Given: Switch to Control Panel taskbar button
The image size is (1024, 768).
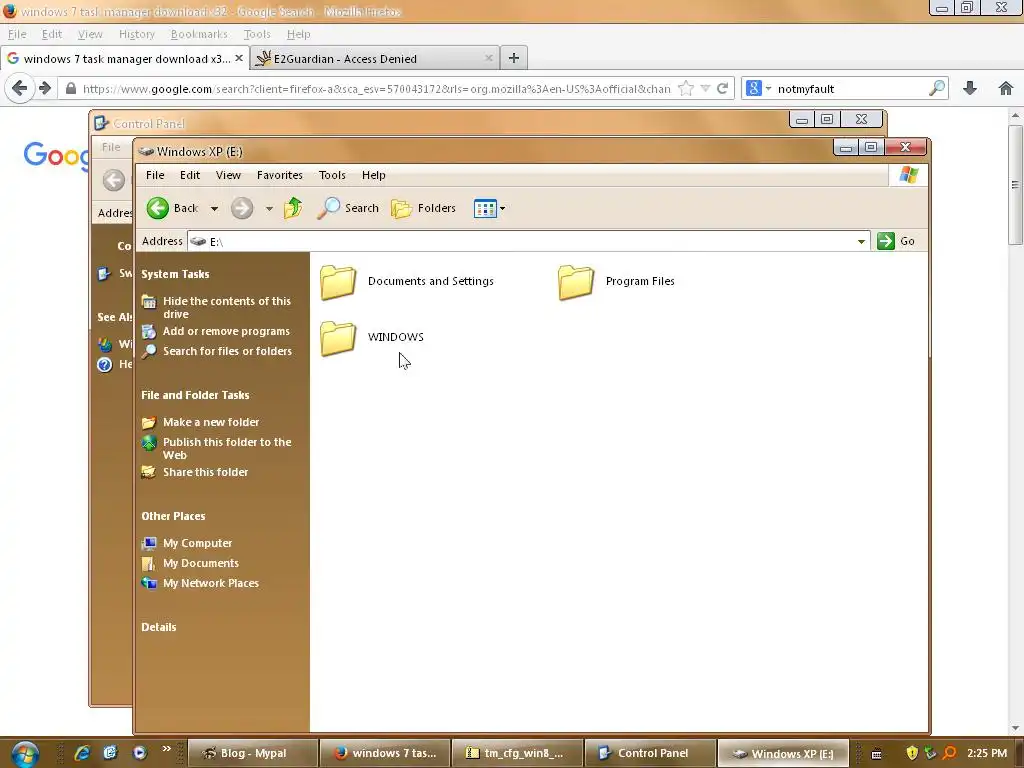Looking at the screenshot, I should [x=649, y=753].
